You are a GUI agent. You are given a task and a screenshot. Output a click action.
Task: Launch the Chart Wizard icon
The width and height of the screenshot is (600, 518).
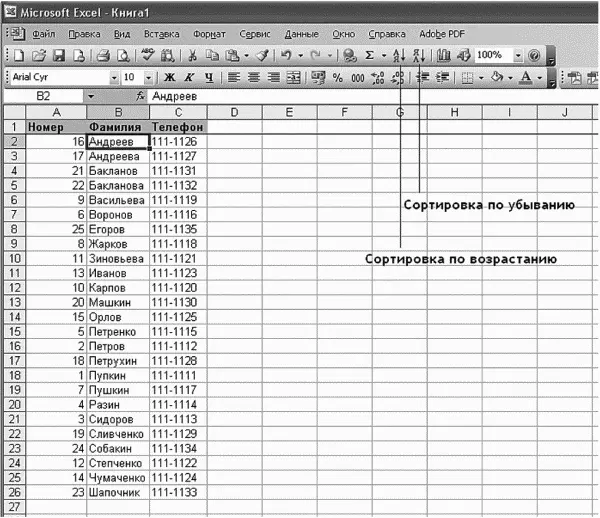tap(443, 56)
